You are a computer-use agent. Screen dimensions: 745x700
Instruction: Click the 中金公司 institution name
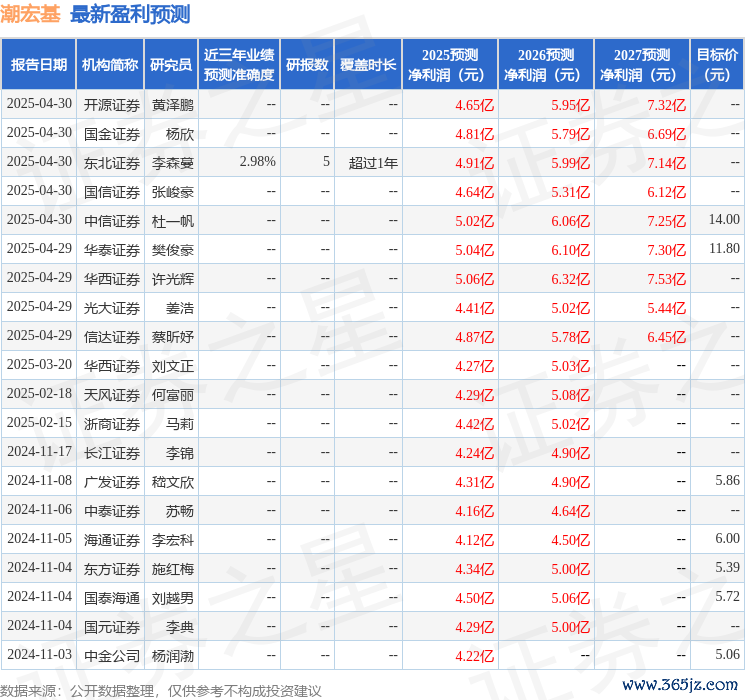[112, 656]
